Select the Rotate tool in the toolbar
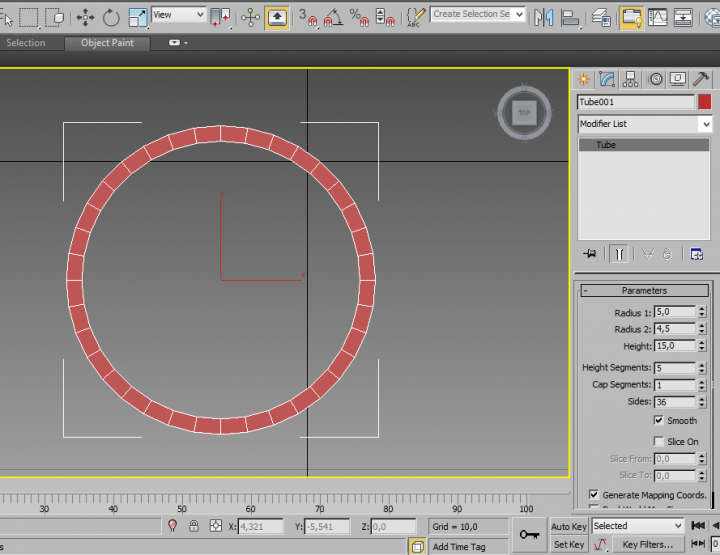This screenshot has width=720, height=555. (x=111, y=17)
